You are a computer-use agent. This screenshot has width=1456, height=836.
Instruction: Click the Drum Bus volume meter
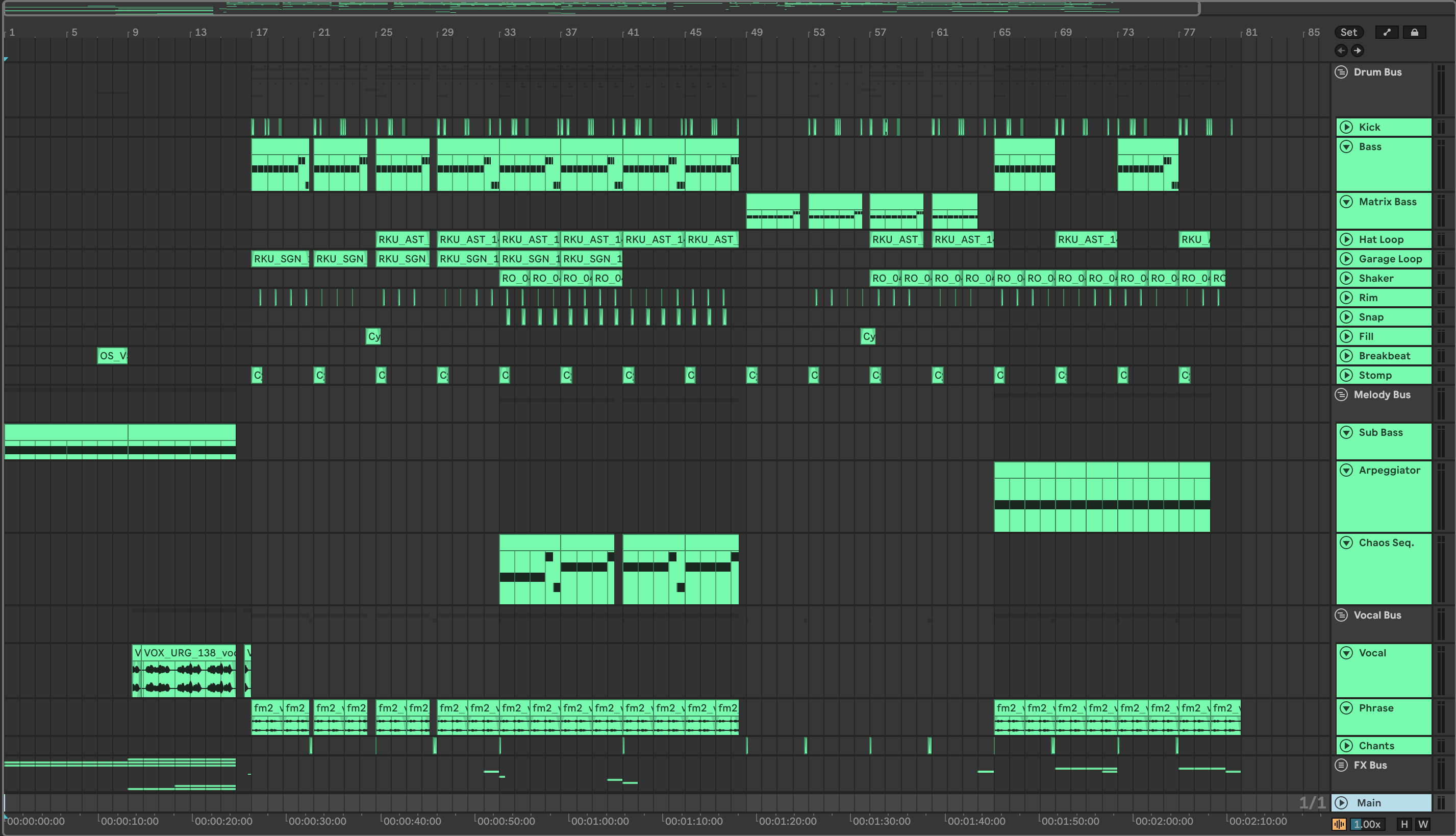coord(1441,90)
